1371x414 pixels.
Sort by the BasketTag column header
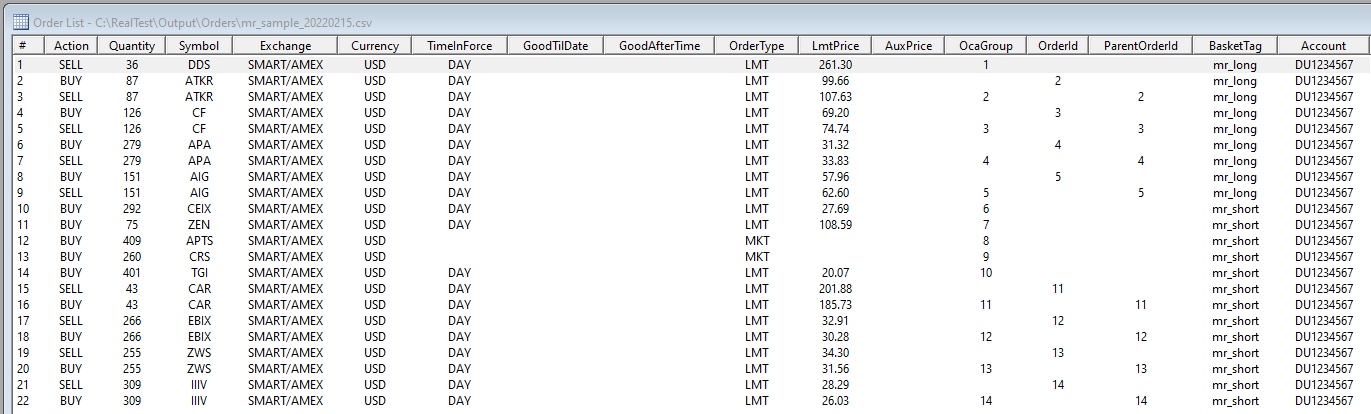pos(1235,46)
